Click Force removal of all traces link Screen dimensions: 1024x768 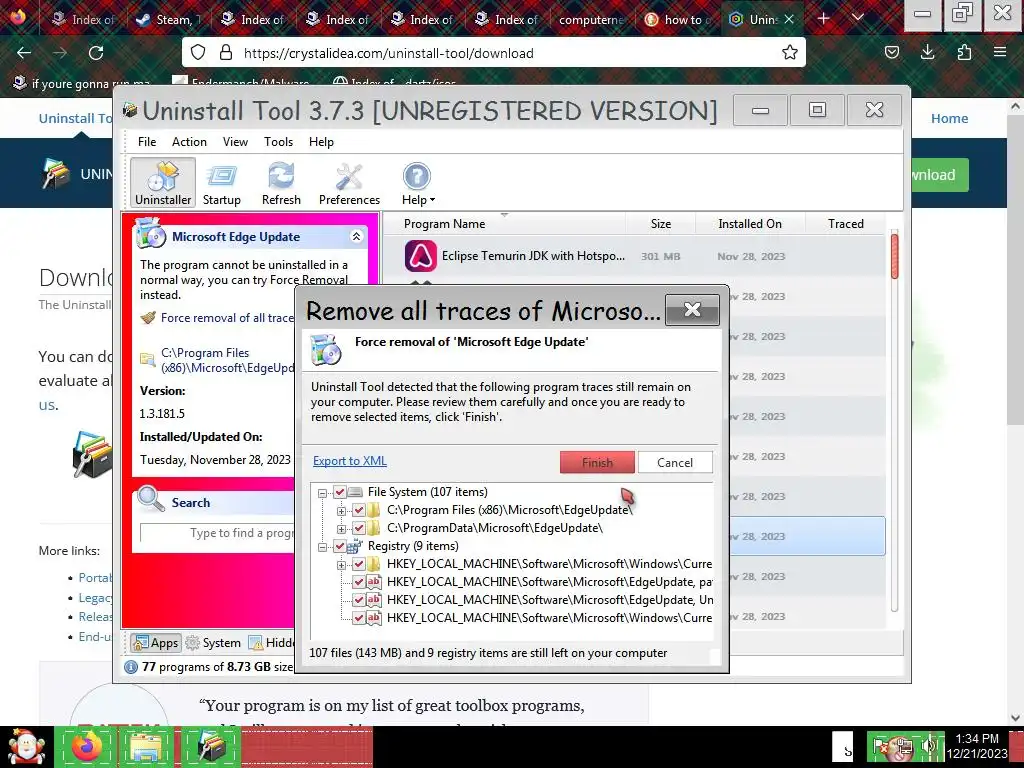(227, 318)
